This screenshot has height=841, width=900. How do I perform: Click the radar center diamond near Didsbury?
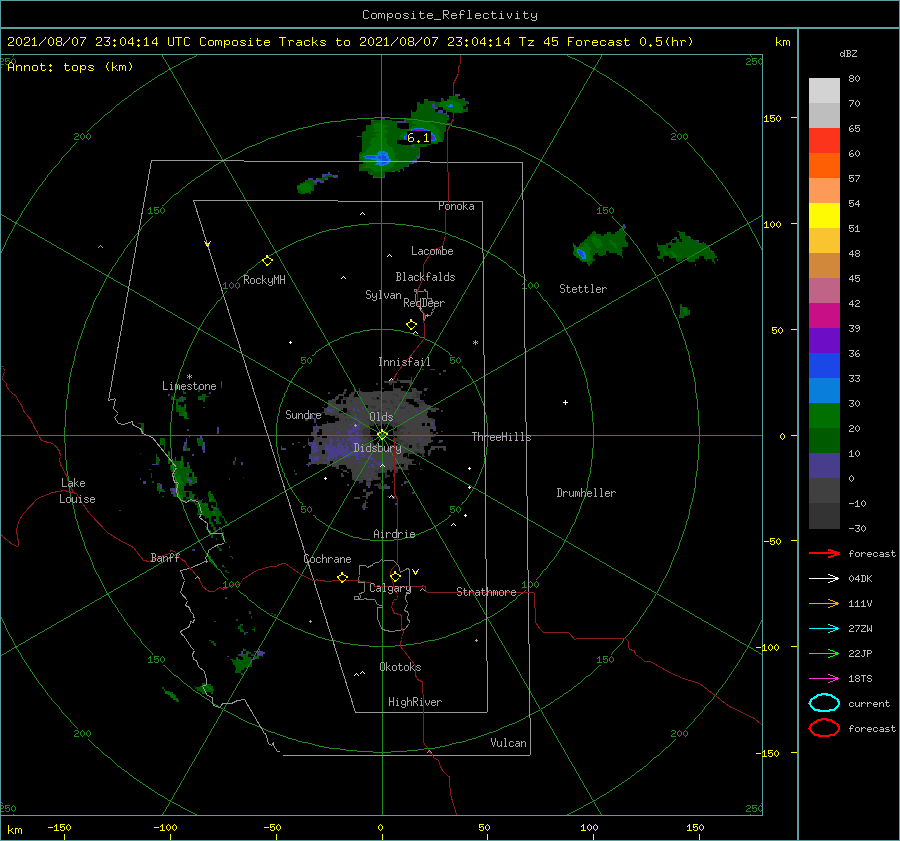(x=382, y=435)
